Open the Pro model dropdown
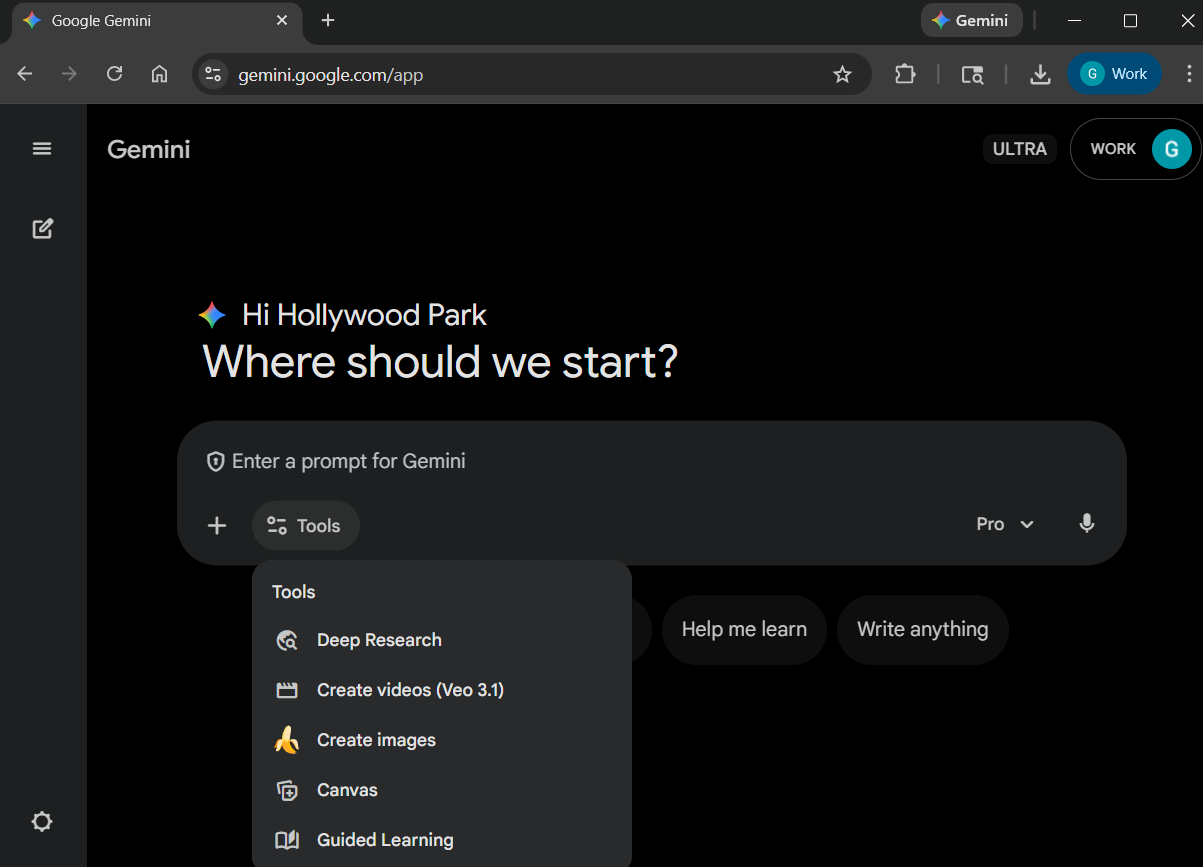Screen dimensions: 1203x867 point(1005,524)
